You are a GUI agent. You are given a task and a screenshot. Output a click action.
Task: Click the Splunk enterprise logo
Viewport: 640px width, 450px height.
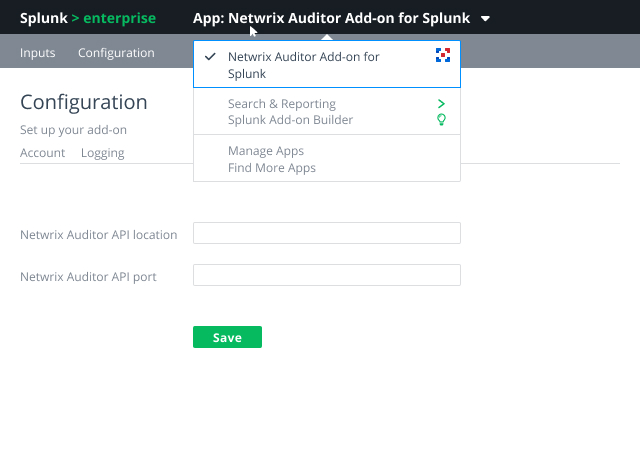(x=88, y=18)
